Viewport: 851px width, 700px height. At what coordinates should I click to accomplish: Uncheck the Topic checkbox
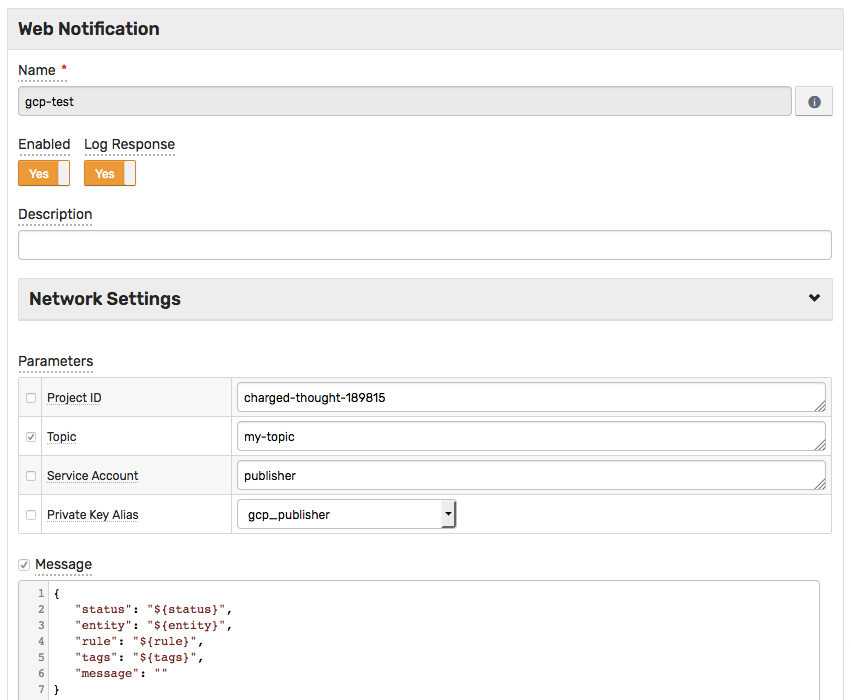31,437
